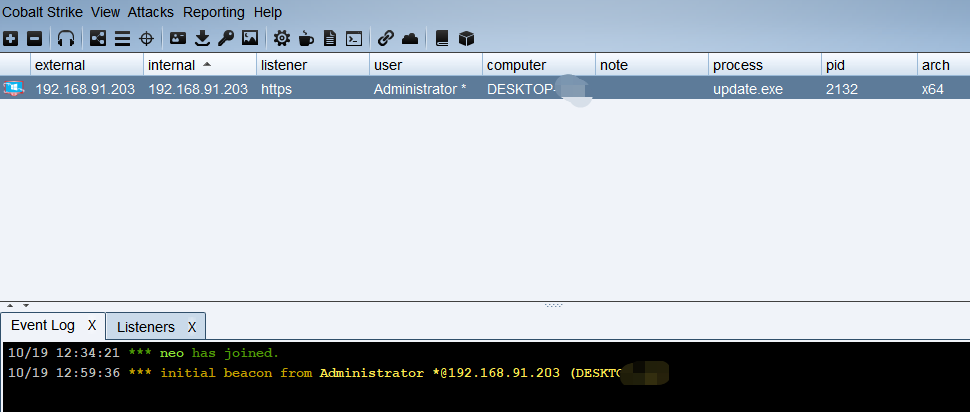The image size is (970, 412).
Task: Sort sessions by the arch column header
Action: point(944,65)
